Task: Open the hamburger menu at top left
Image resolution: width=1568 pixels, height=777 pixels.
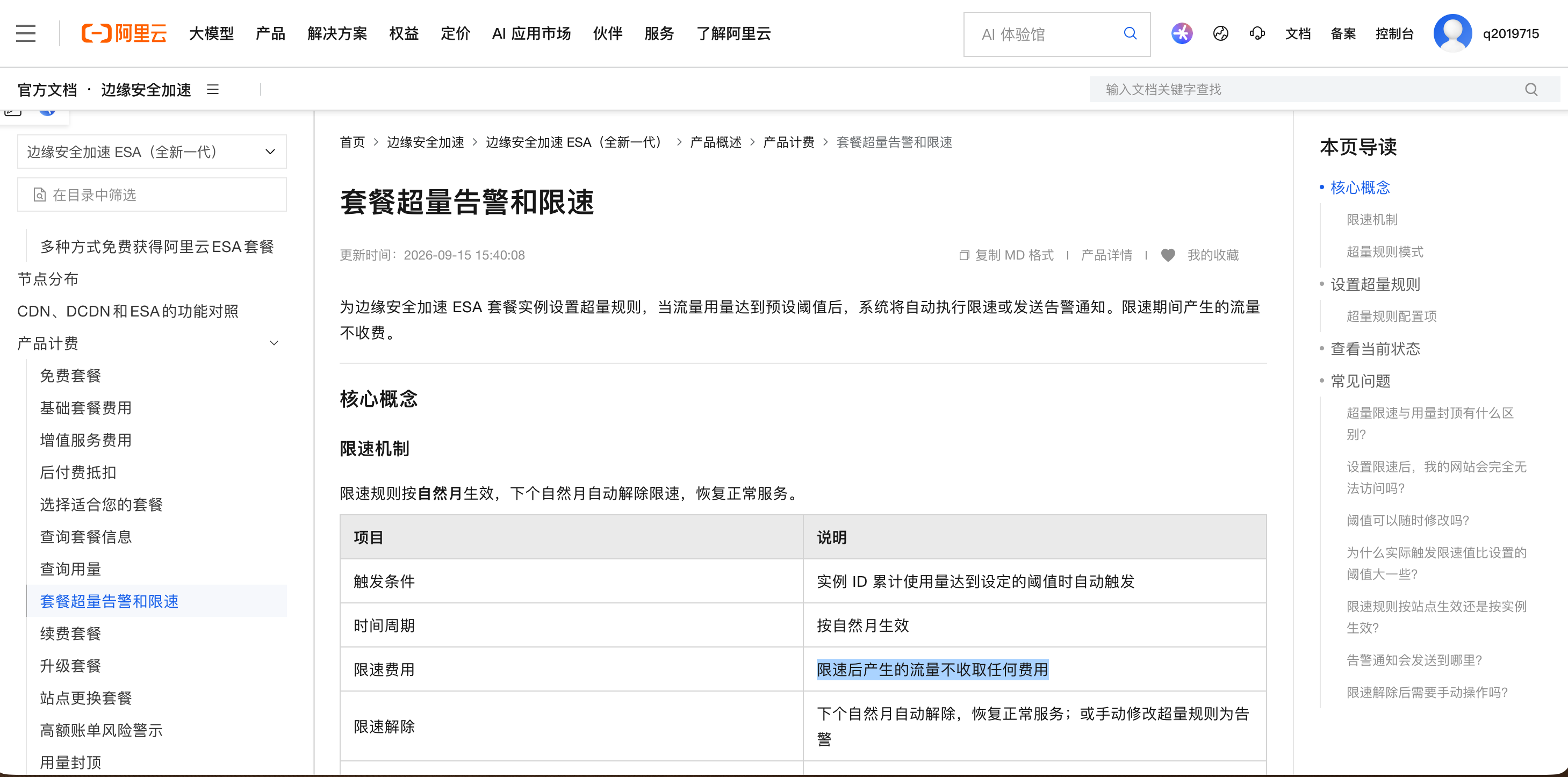Action: 26,33
